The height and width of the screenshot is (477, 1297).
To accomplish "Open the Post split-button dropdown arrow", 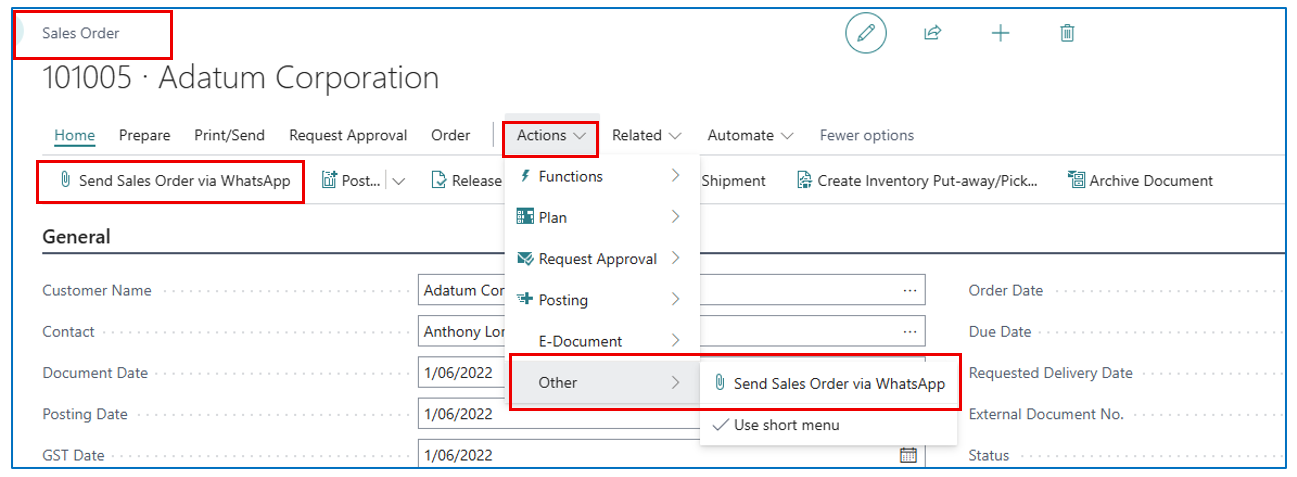I will (x=399, y=181).
